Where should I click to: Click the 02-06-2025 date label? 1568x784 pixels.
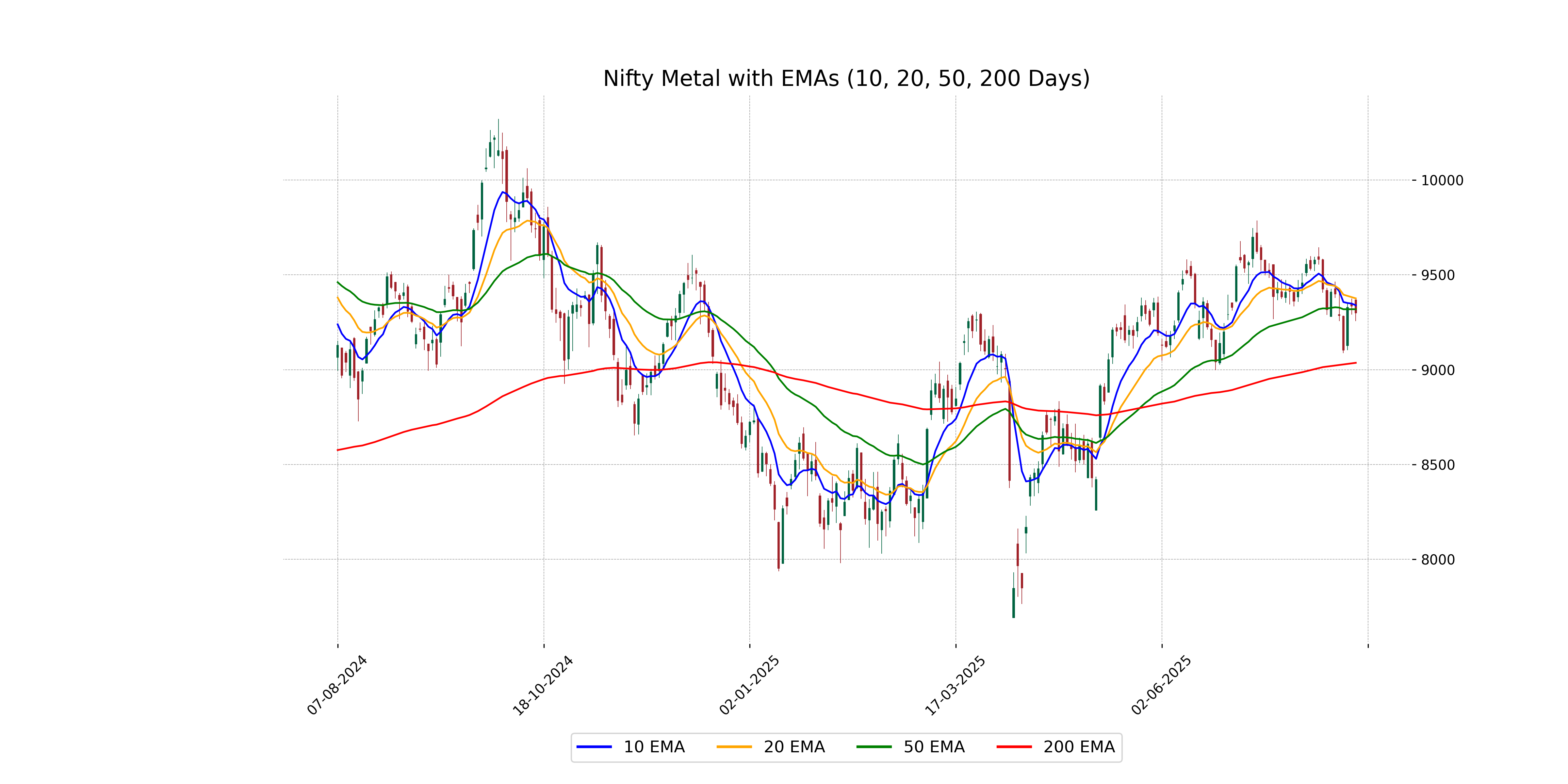(x=1162, y=685)
